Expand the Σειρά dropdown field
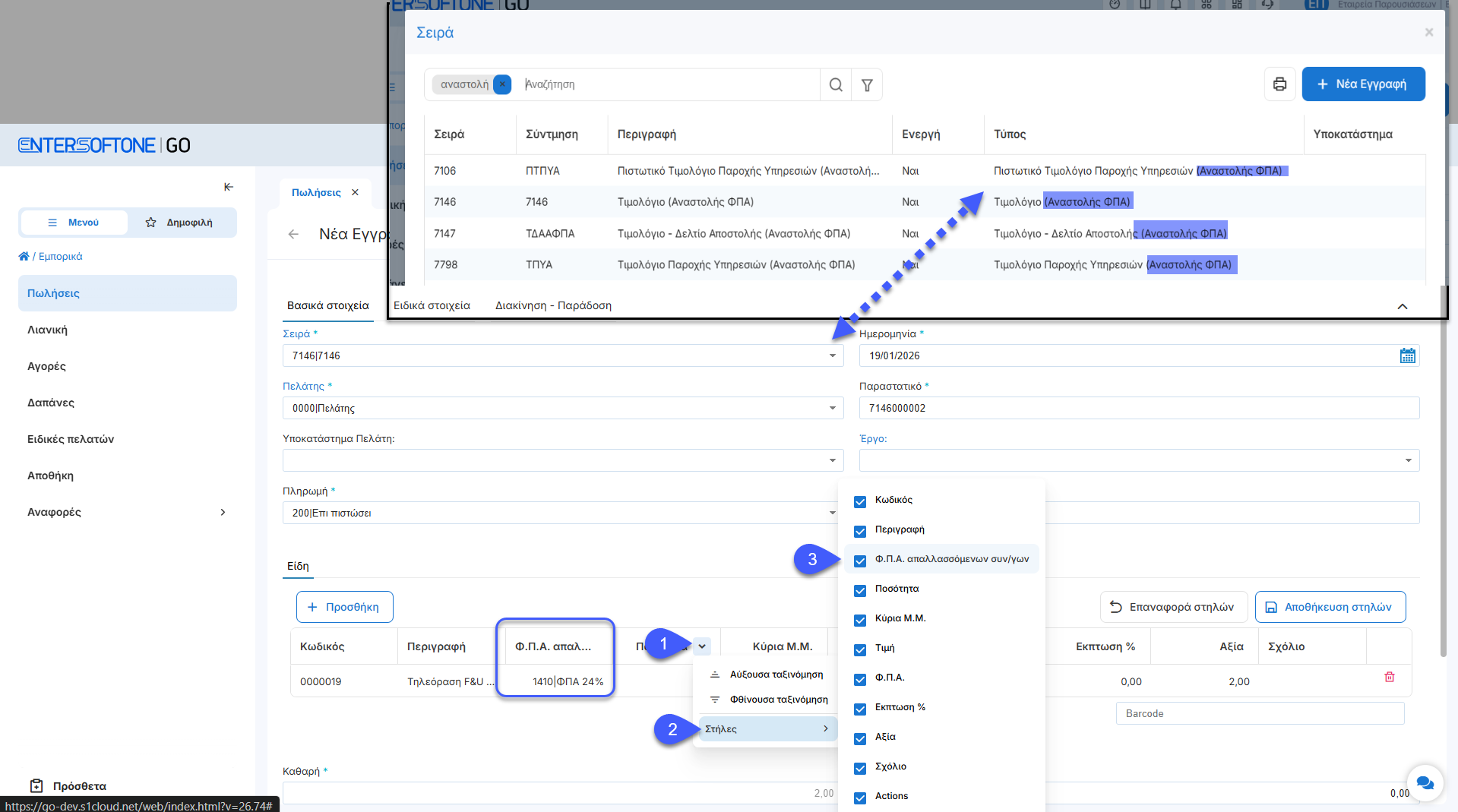 click(832, 355)
